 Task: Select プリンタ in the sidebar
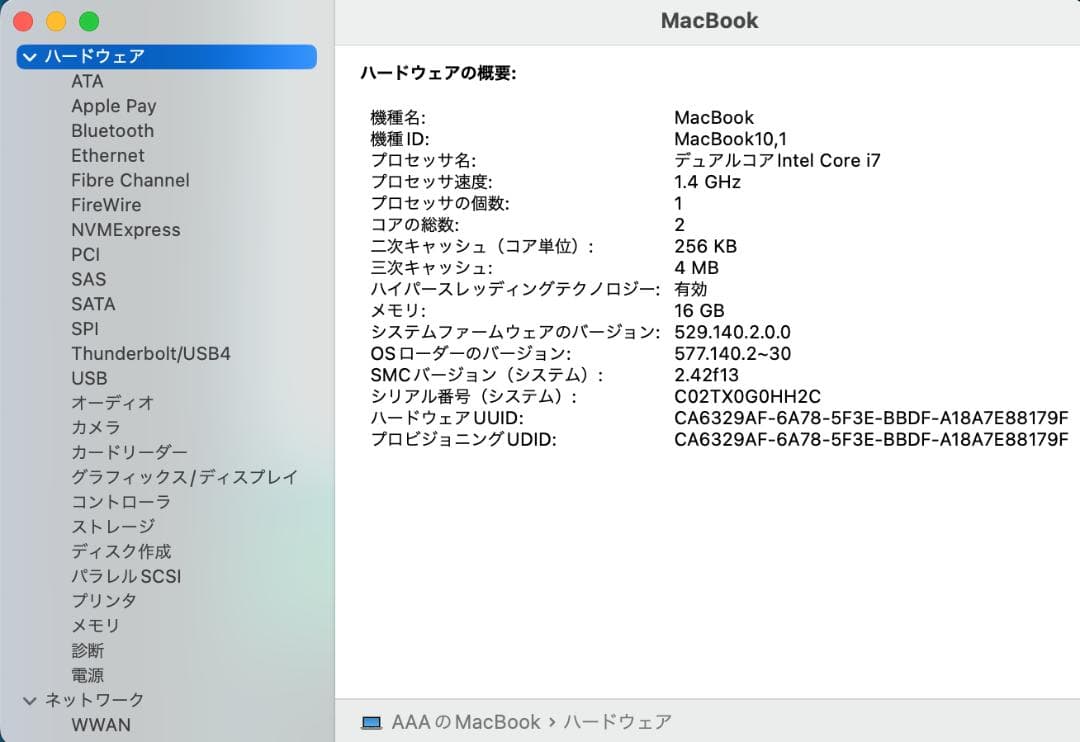coord(104,601)
